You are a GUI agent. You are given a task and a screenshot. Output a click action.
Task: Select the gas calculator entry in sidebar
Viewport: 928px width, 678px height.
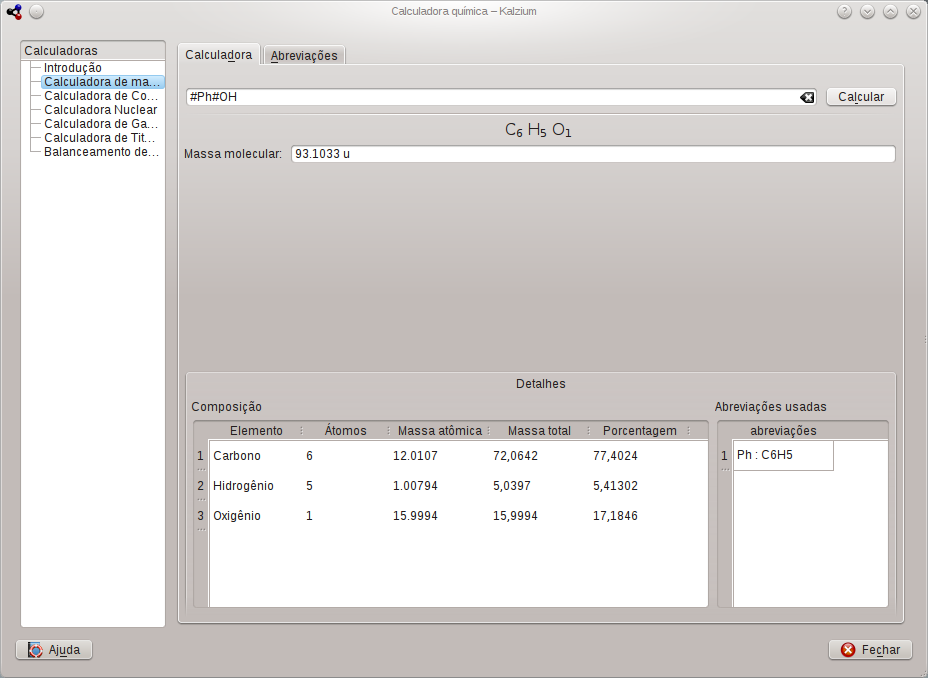click(x=101, y=124)
